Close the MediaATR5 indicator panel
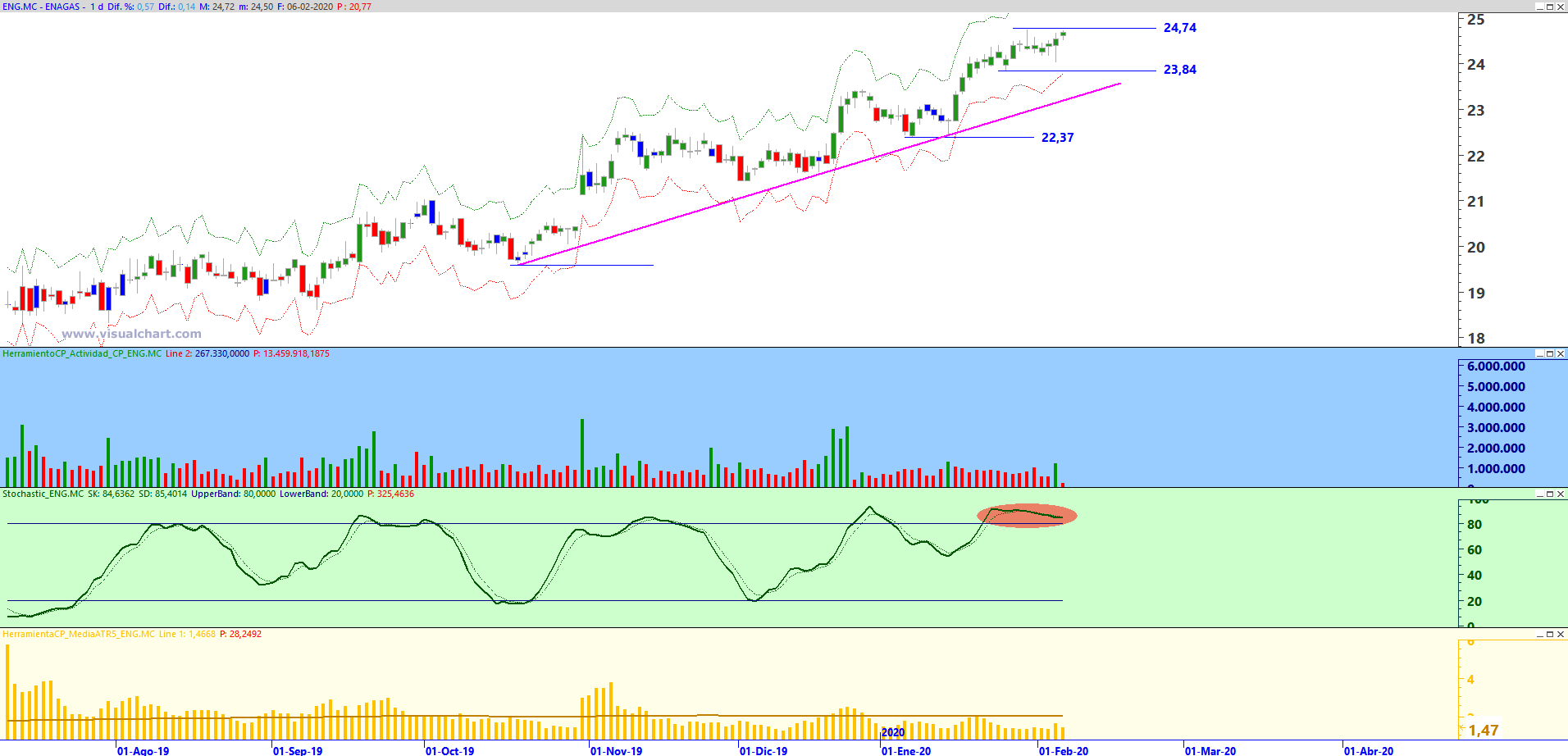Viewport: 1568px width, 756px height. pyautogui.click(x=1561, y=635)
